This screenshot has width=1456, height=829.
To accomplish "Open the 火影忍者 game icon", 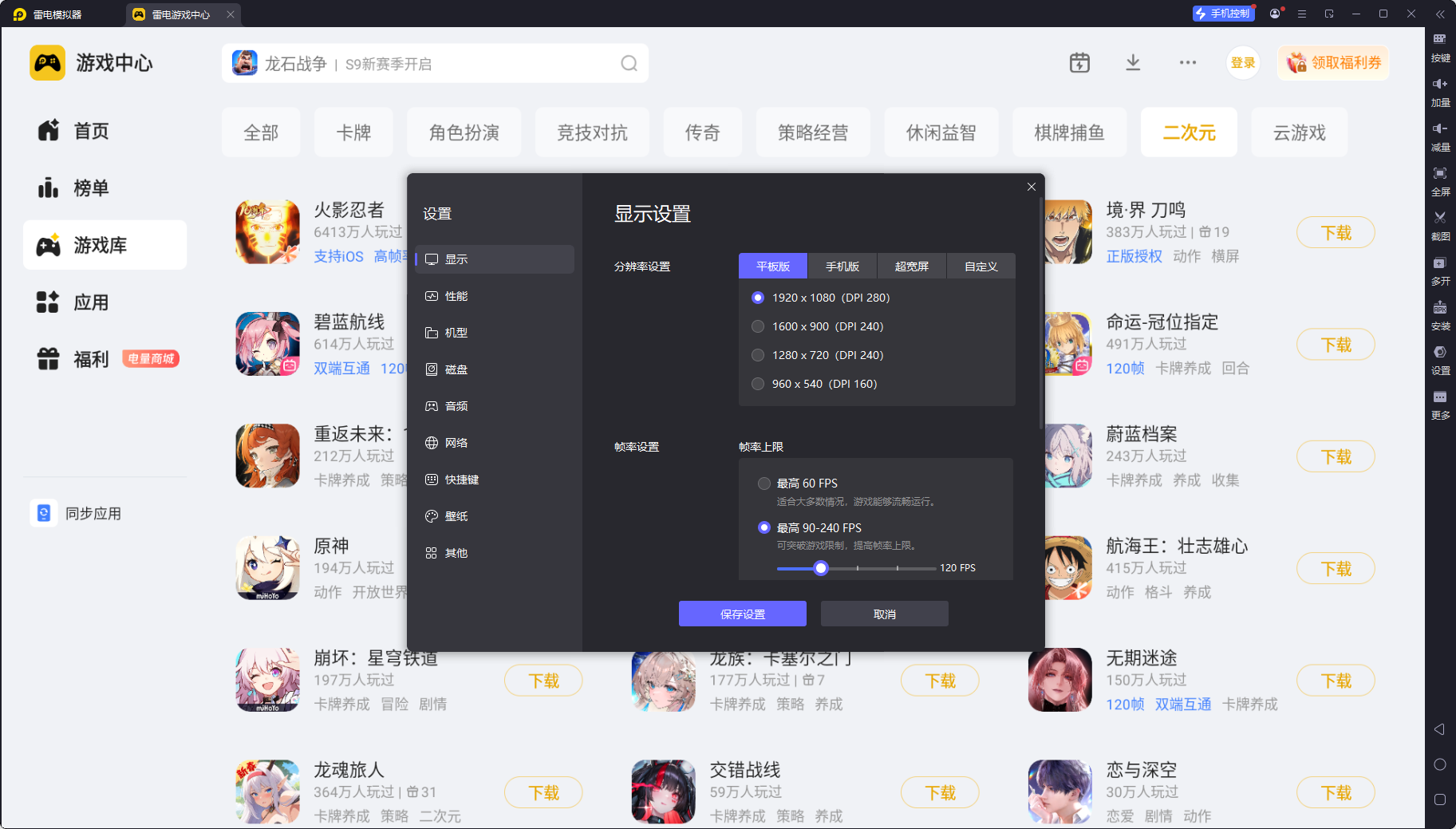I will [267, 232].
